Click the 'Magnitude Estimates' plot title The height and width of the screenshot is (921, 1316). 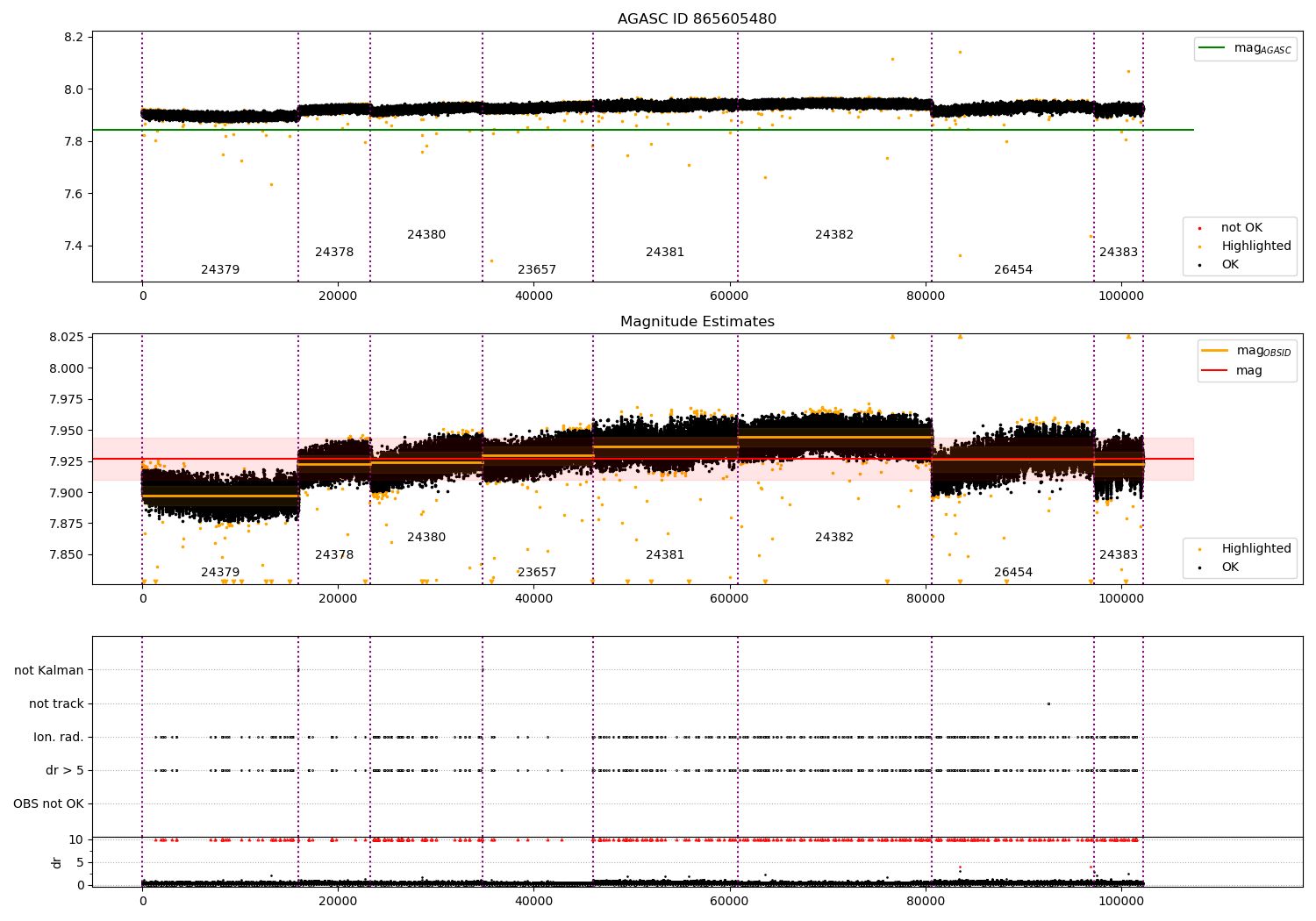point(697,322)
